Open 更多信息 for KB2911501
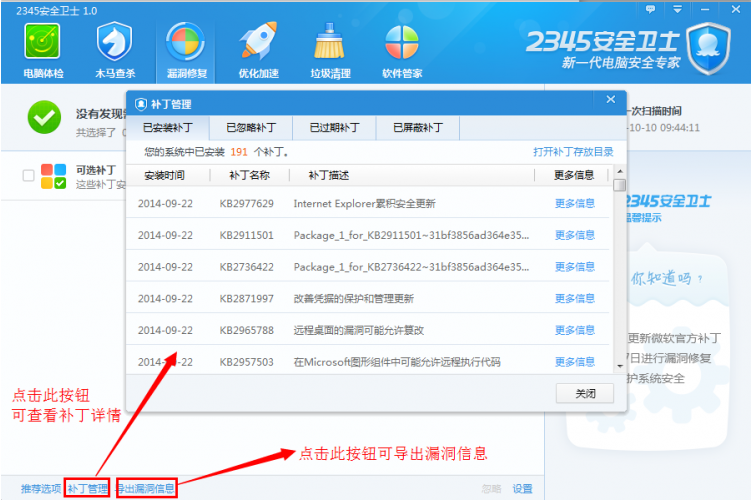Screen dimensions: 752x502 pos(575,235)
